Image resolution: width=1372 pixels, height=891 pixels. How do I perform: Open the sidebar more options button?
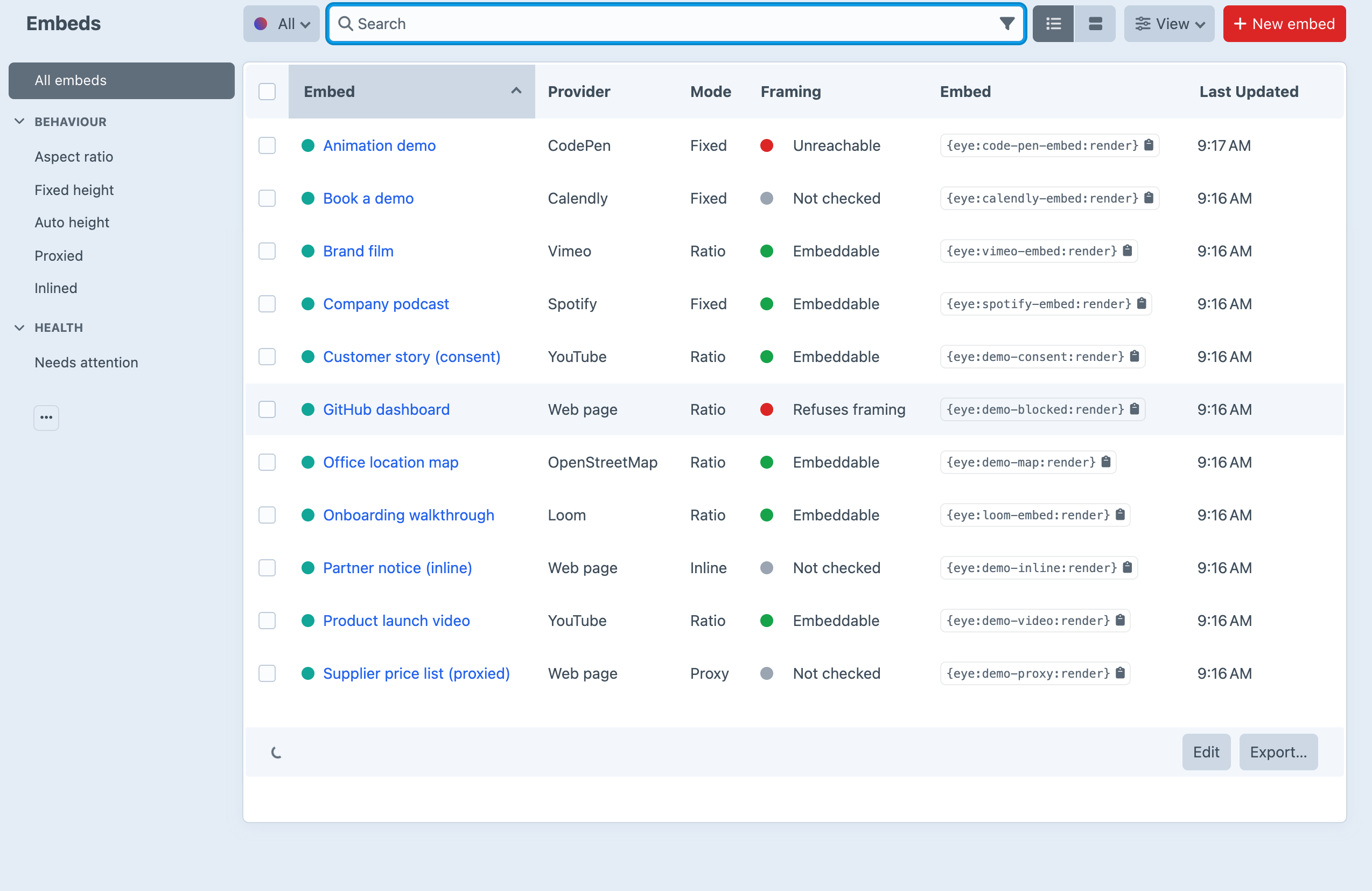pyautogui.click(x=46, y=417)
